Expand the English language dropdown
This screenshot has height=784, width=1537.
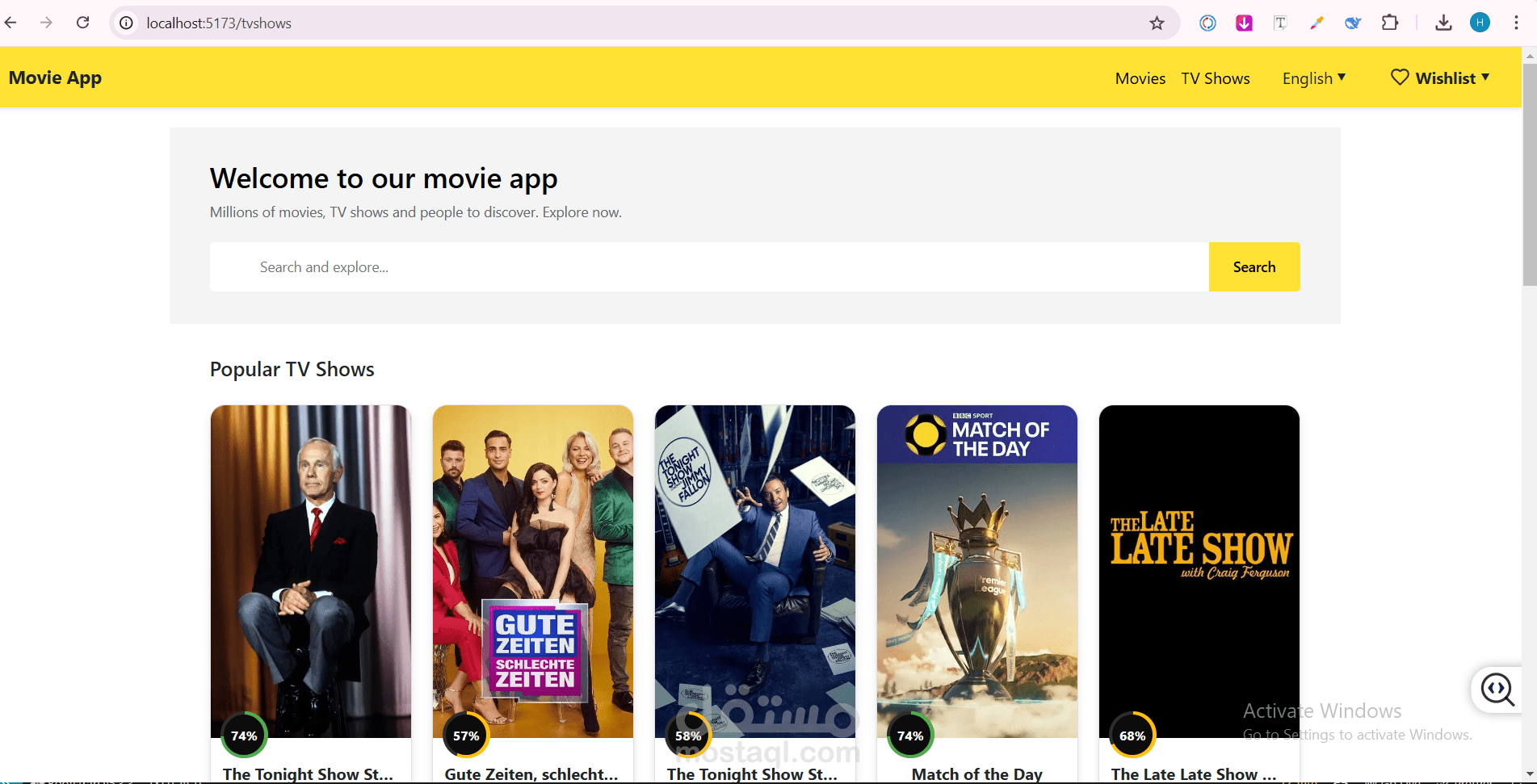(x=1314, y=78)
